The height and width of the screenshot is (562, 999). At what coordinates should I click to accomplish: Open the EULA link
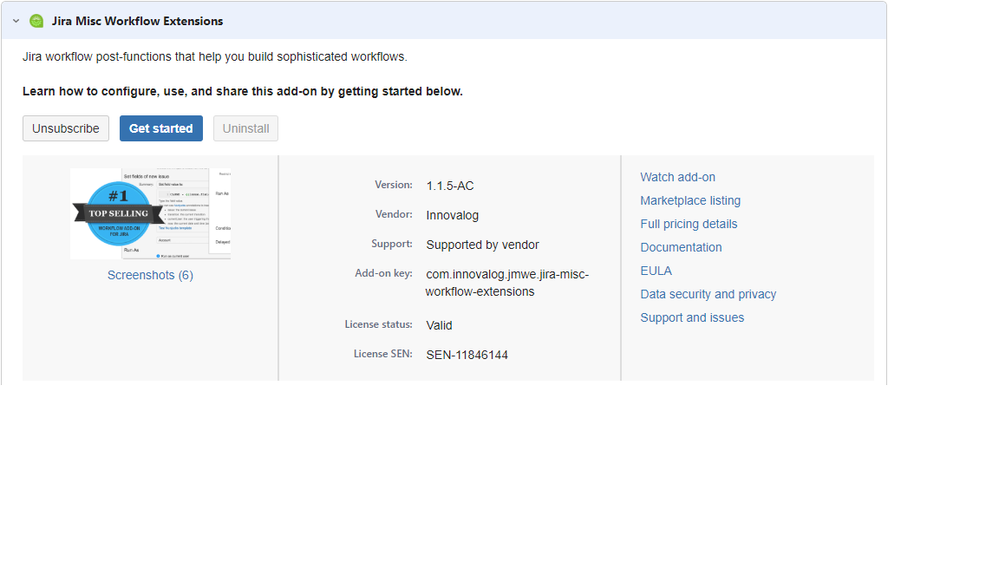click(656, 271)
